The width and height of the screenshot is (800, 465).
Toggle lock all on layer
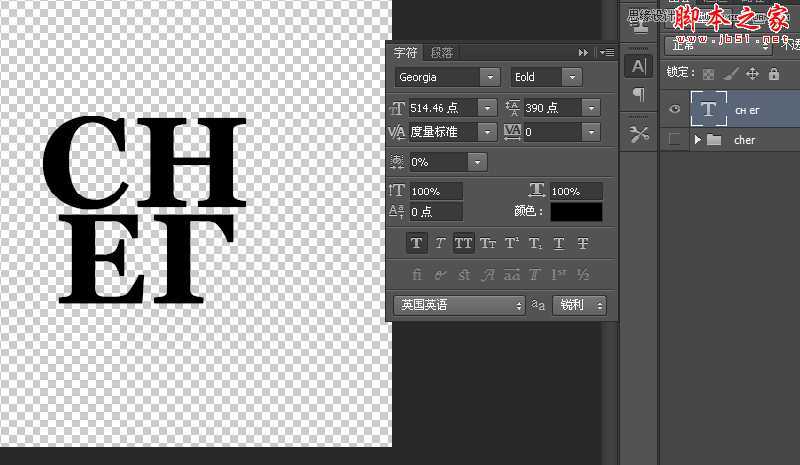(x=774, y=73)
